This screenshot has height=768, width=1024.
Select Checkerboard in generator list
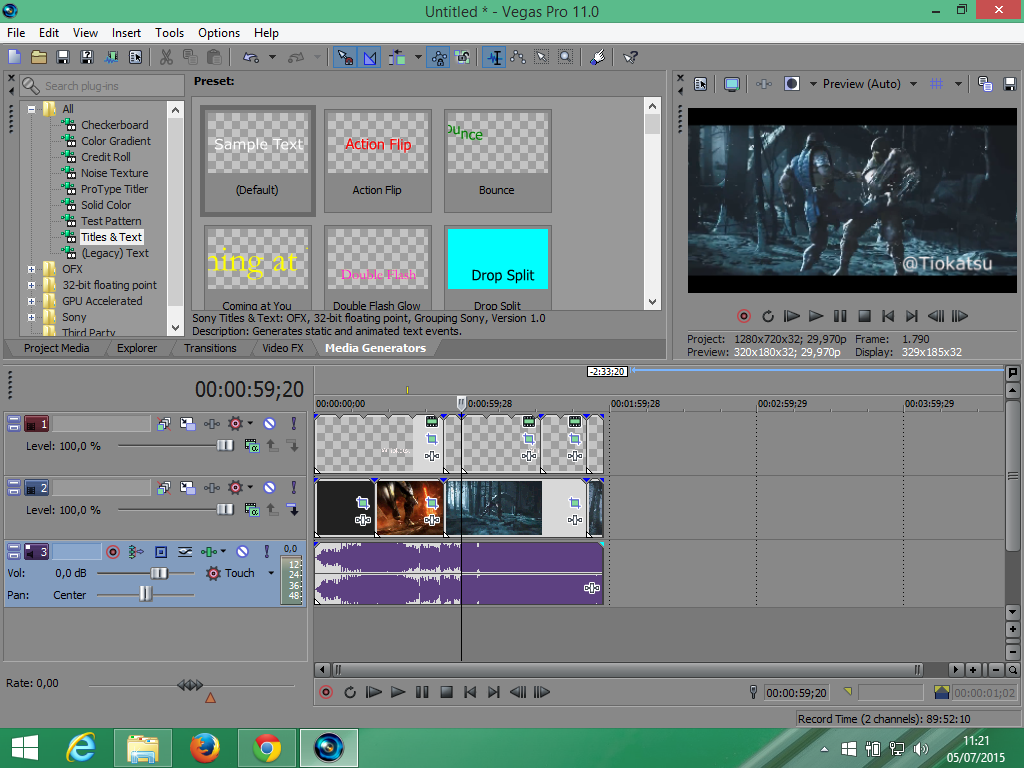coord(114,125)
